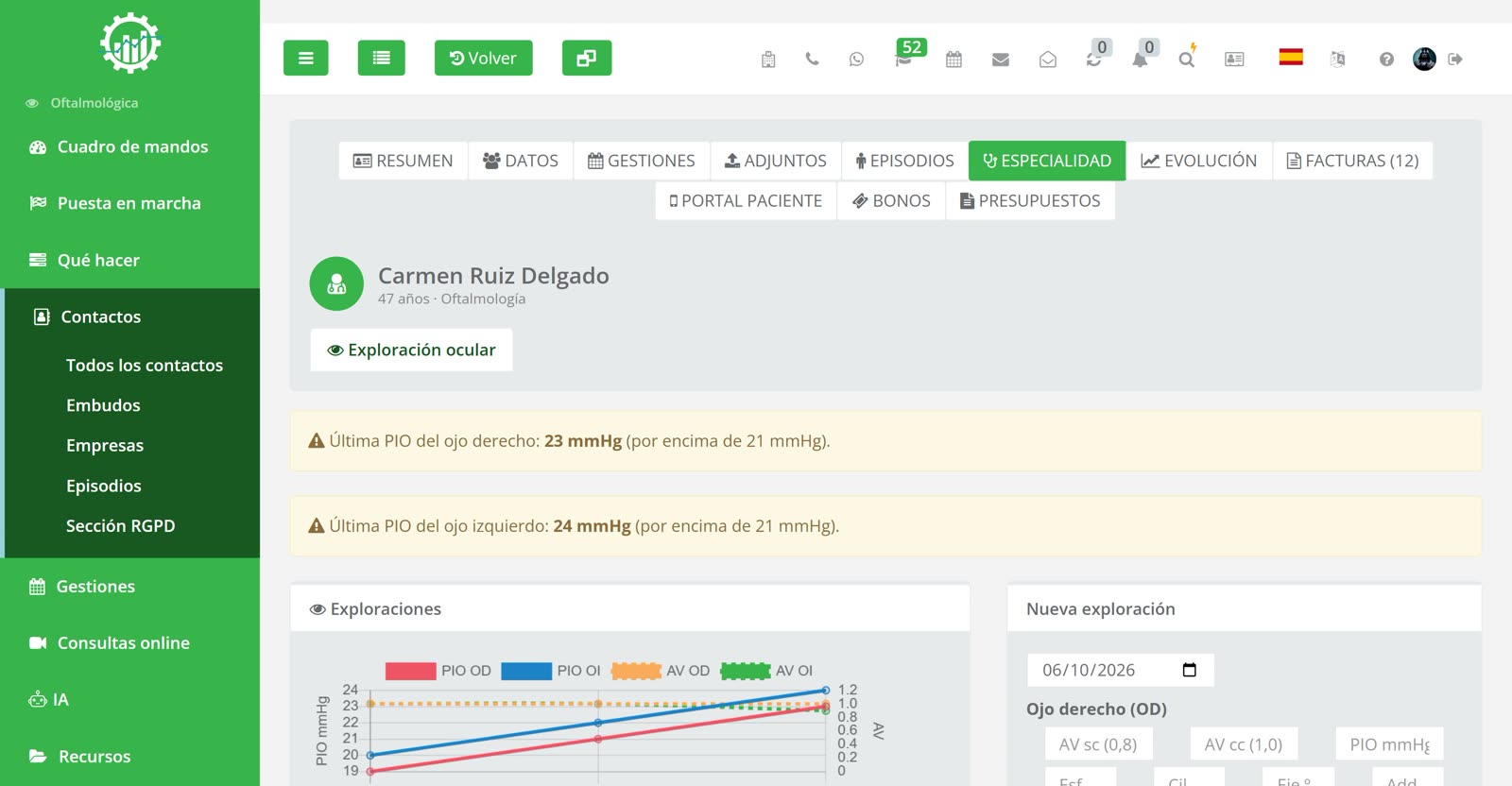Expand the Gestiones sidebar menu
Viewport: 1512px width, 786px height.
pyautogui.click(x=130, y=587)
